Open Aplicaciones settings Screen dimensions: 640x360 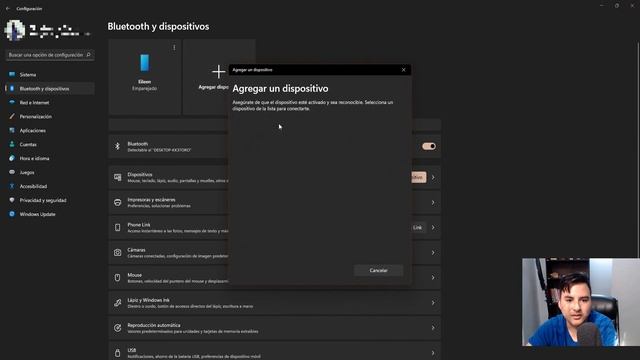point(50,131)
